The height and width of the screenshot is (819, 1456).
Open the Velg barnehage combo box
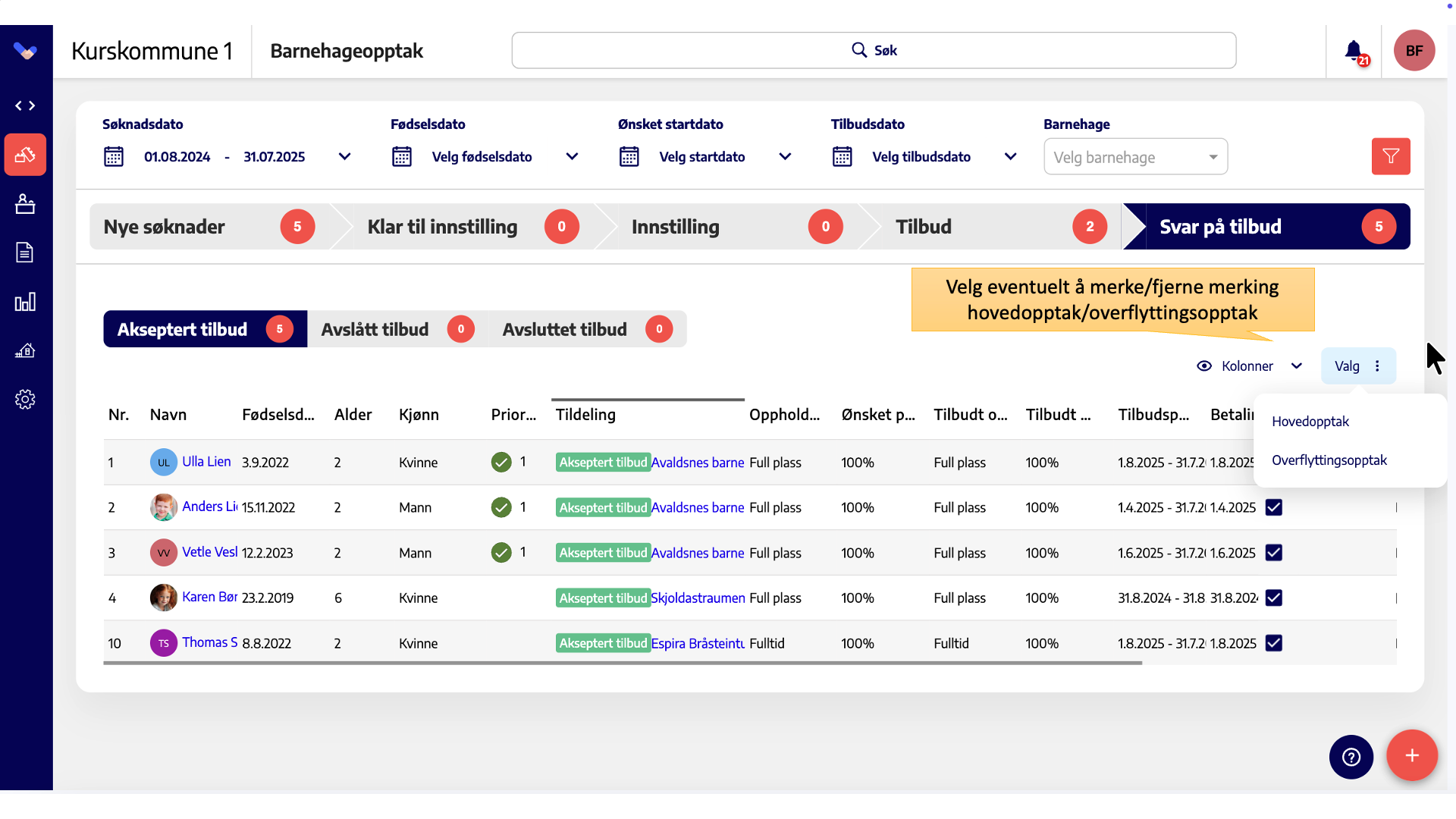[1135, 157]
